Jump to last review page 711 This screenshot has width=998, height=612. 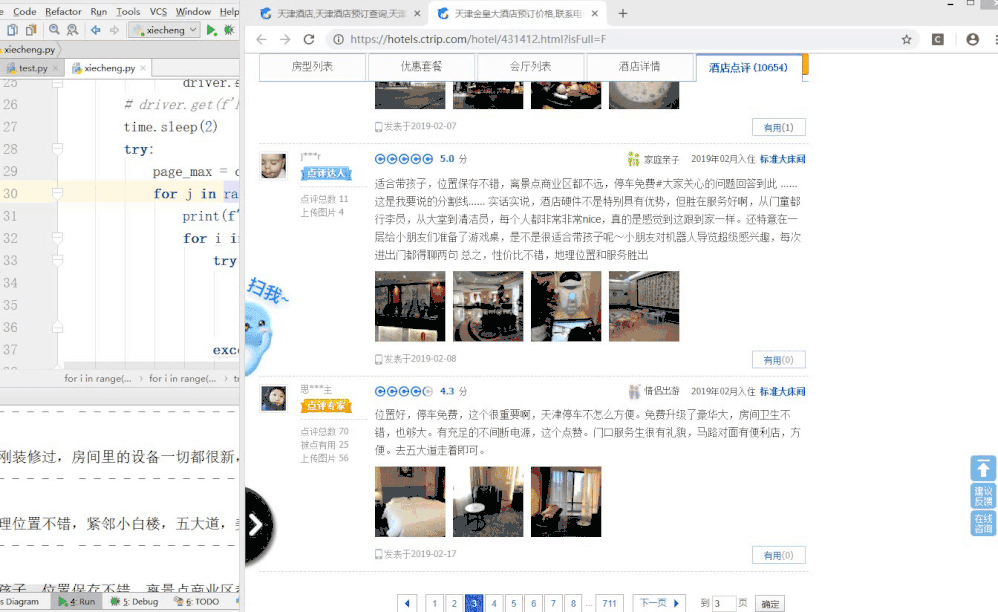(x=610, y=603)
